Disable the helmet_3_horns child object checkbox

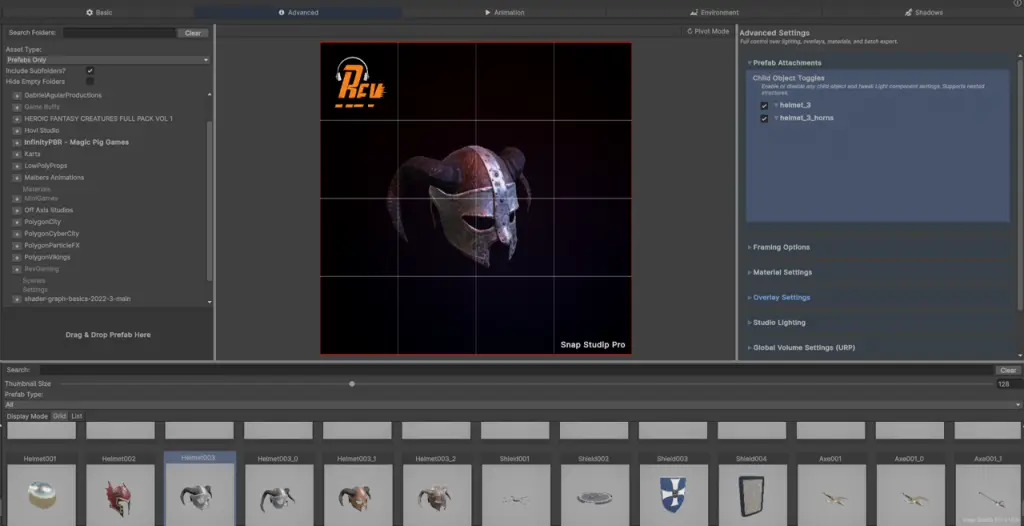(x=764, y=118)
